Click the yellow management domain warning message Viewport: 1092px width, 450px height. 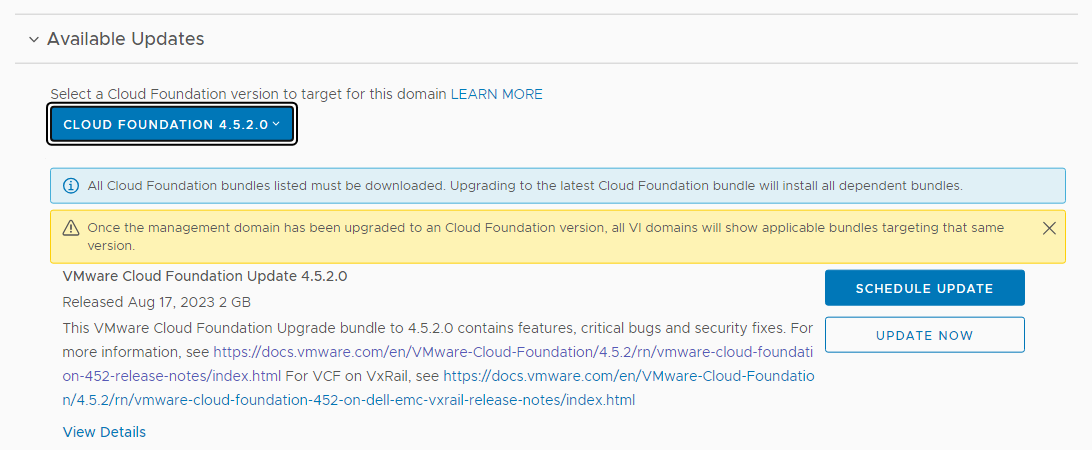point(545,228)
